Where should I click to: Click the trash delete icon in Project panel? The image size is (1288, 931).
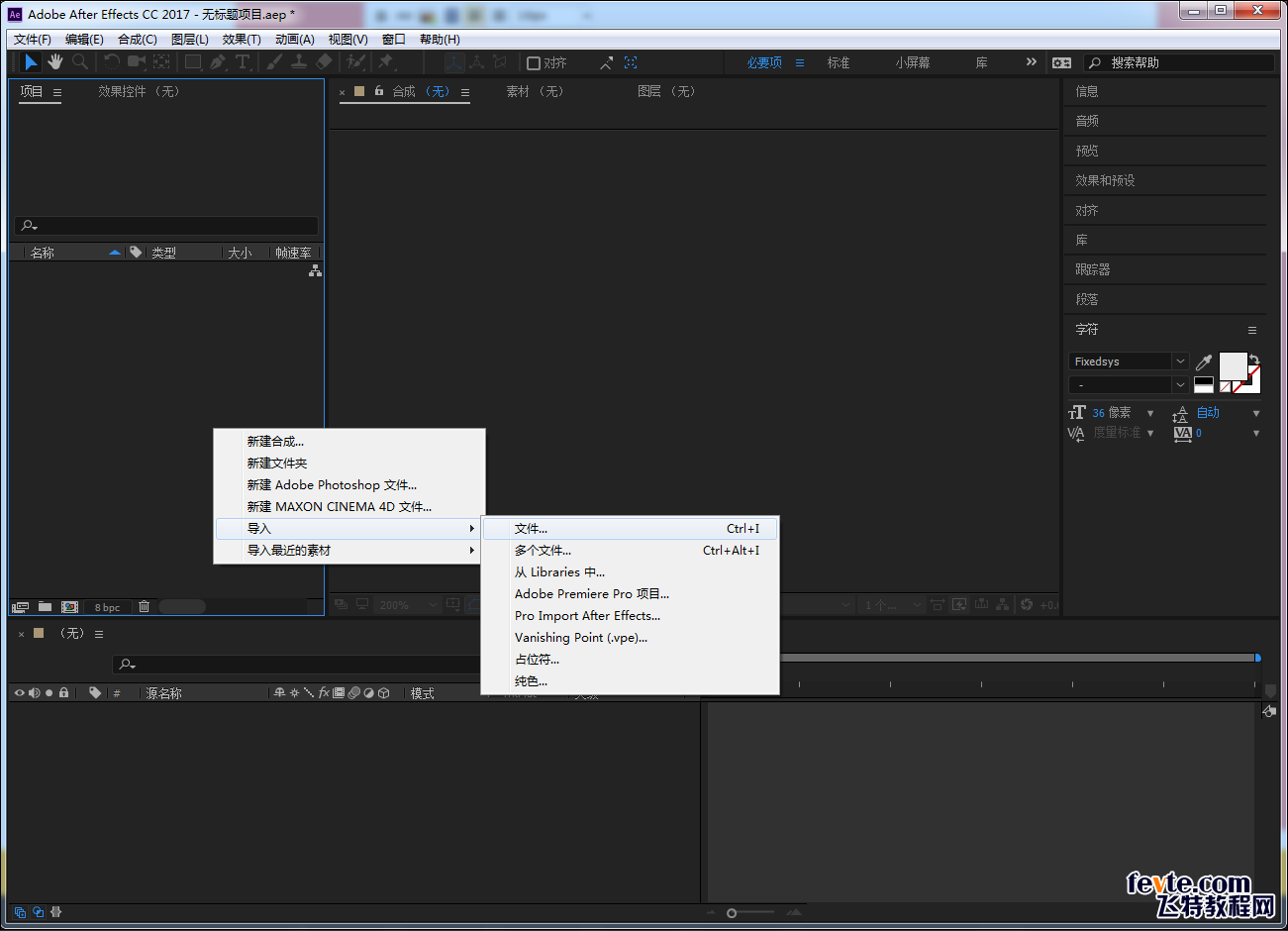pos(144,607)
